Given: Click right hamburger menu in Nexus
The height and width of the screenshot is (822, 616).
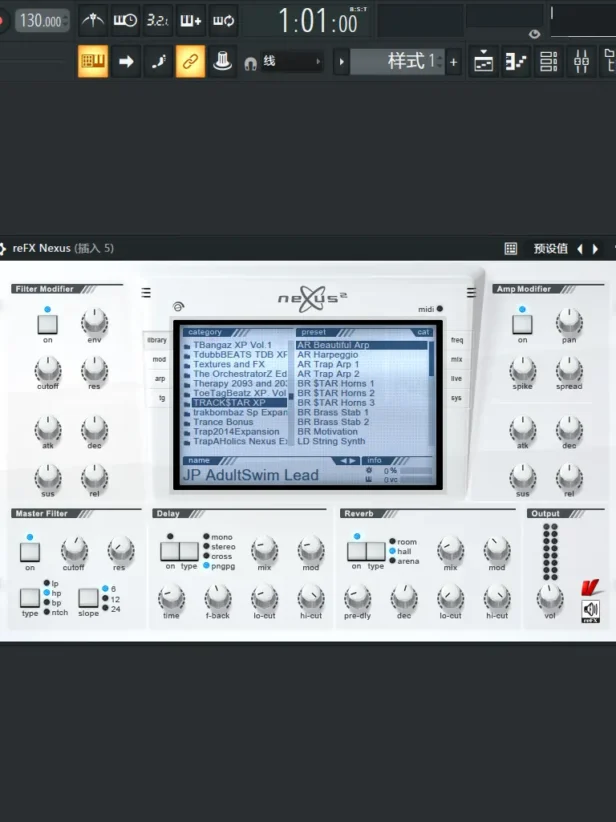Looking at the screenshot, I should [471, 293].
